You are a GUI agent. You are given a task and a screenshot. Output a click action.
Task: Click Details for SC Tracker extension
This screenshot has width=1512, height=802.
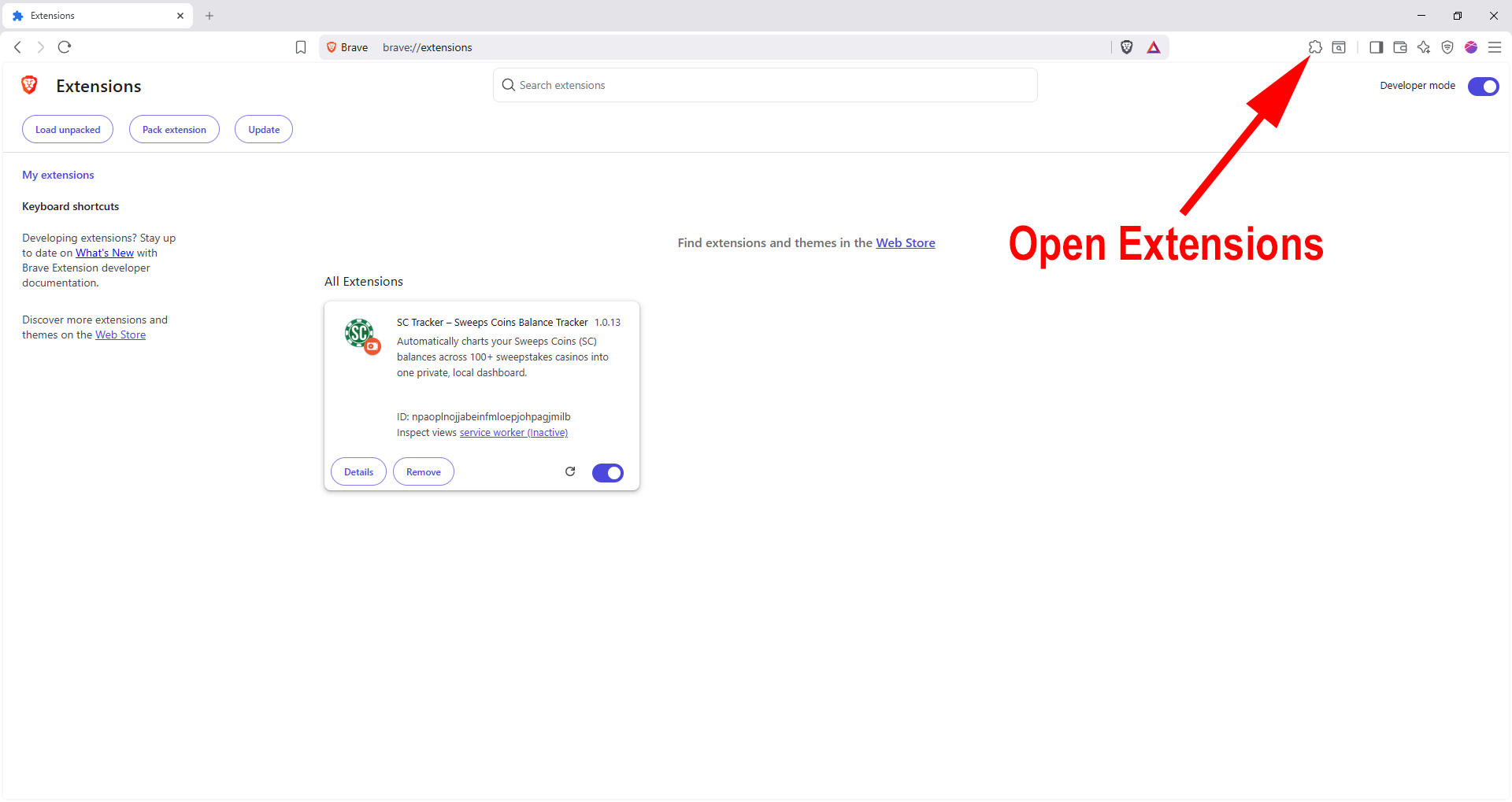tap(358, 472)
